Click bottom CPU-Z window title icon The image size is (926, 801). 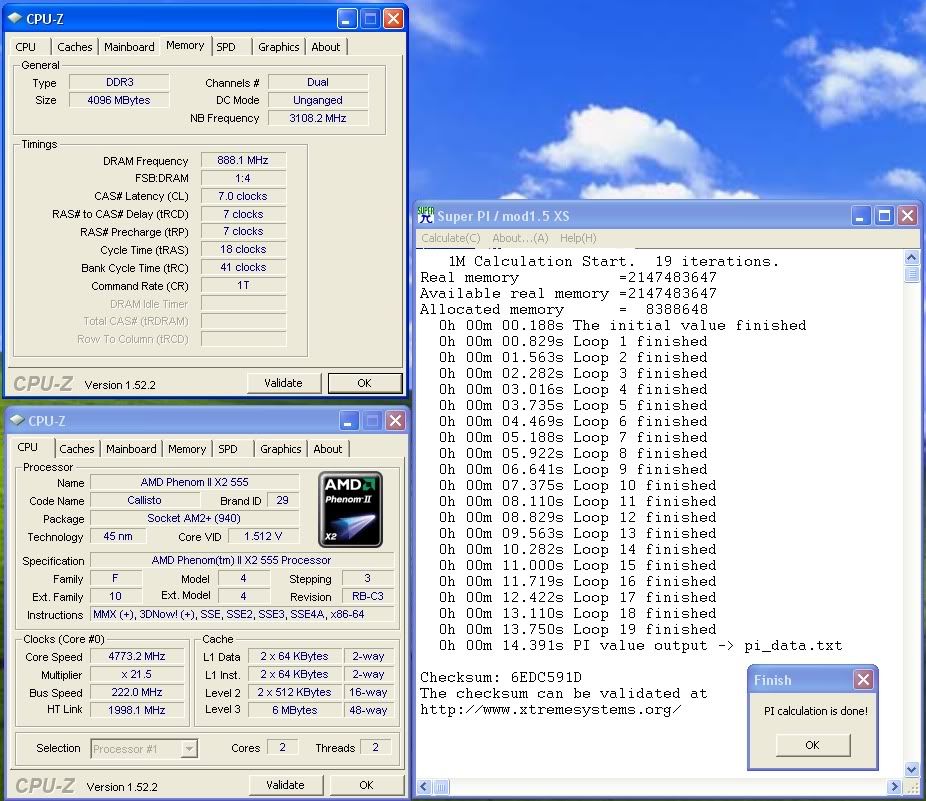pyautogui.click(x=17, y=421)
